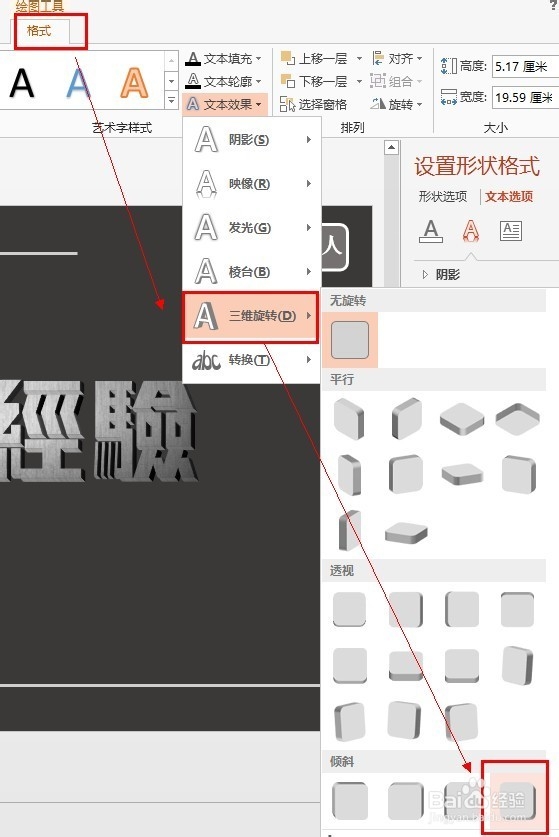This screenshot has height=837, width=559.
Task: Open the 旋转 dropdown
Action: [x=397, y=104]
